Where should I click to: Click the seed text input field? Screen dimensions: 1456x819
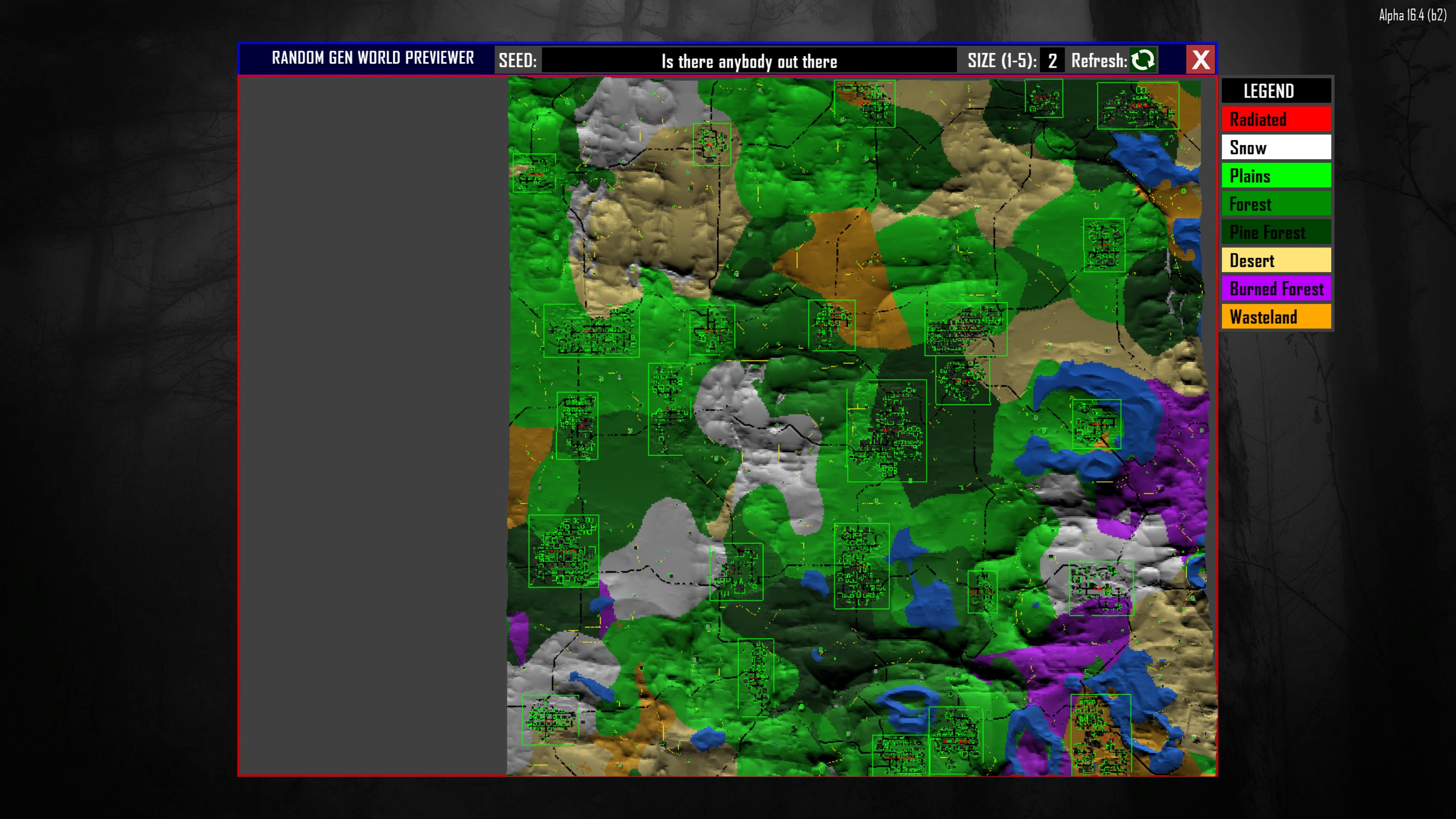(749, 61)
